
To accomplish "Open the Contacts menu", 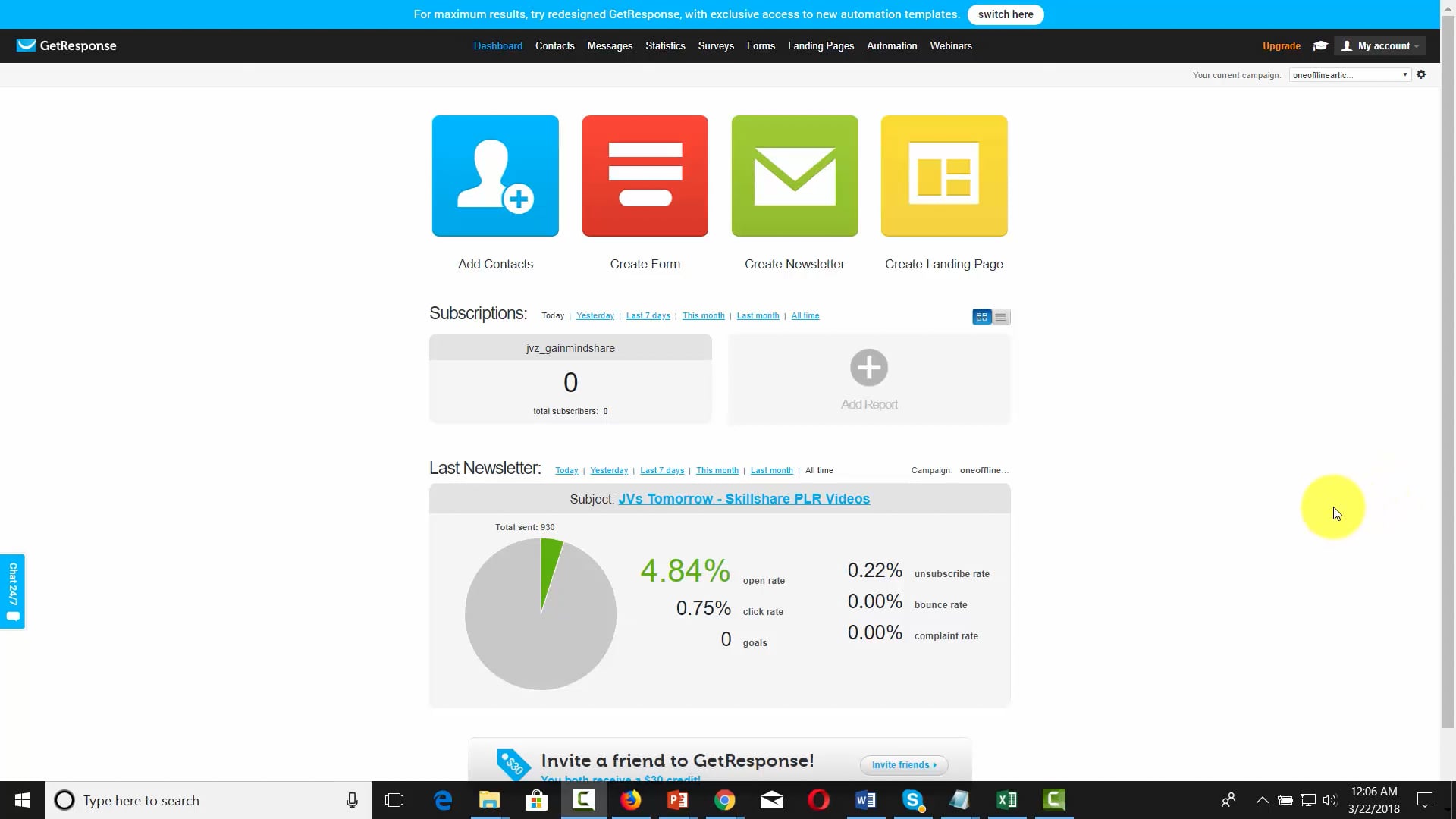I will pyautogui.click(x=555, y=46).
